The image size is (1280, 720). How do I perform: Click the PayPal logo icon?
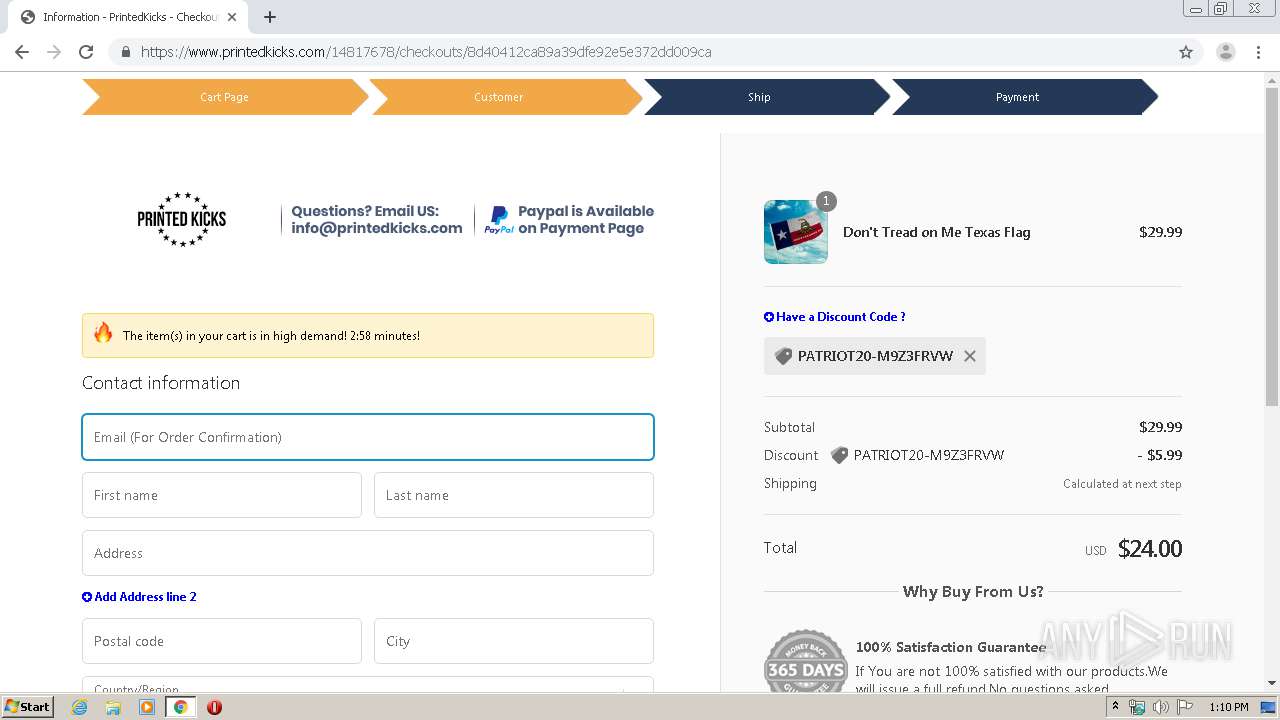498,220
